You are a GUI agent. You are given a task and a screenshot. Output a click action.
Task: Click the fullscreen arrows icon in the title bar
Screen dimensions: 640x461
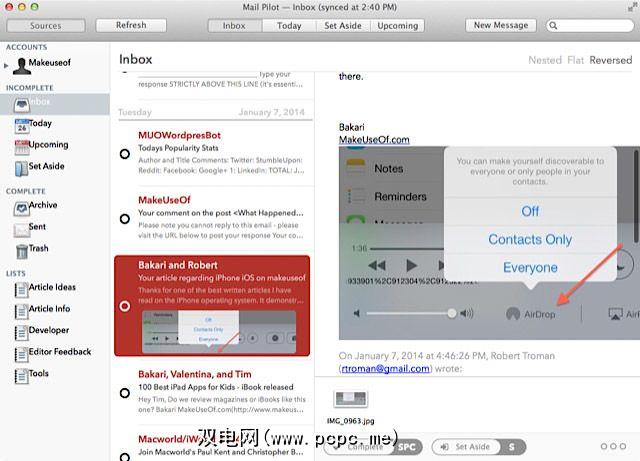(633, 7)
